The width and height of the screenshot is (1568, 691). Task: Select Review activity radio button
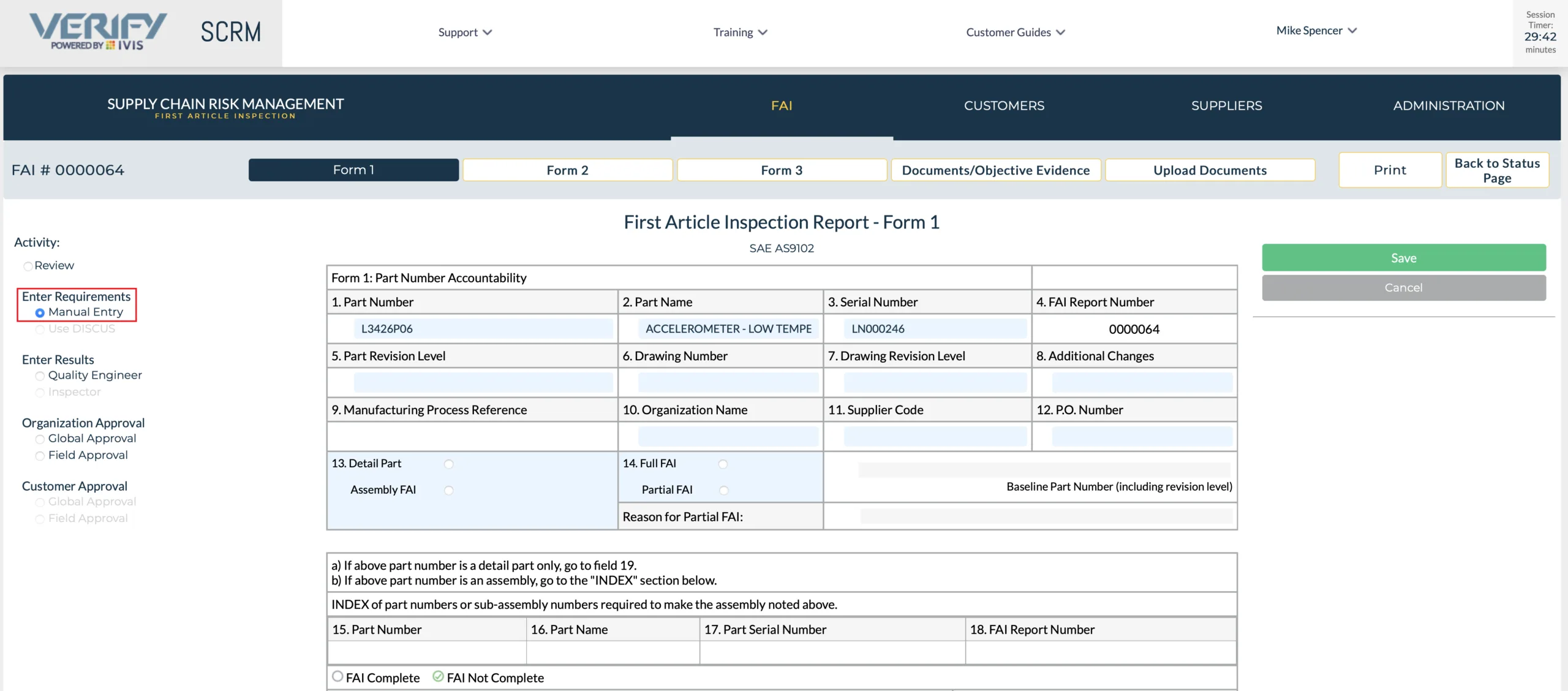[28, 265]
